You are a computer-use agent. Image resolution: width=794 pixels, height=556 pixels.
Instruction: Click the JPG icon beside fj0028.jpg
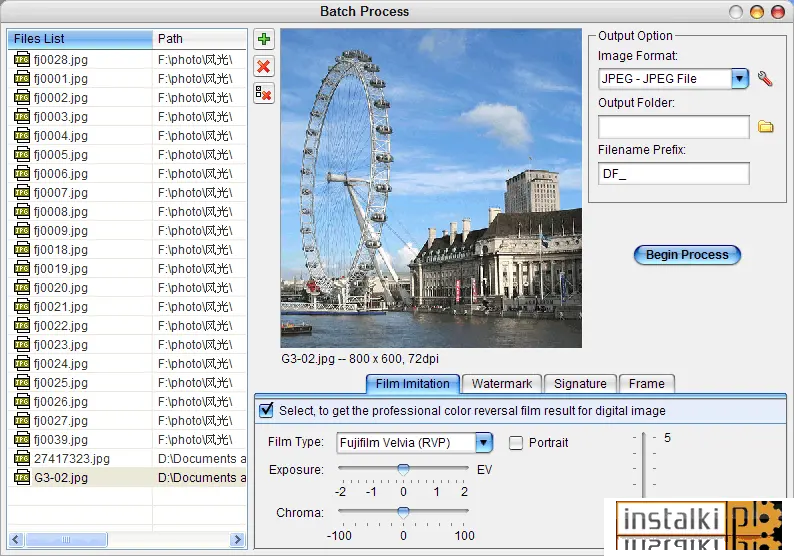pyautogui.click(x=22, y=60)
